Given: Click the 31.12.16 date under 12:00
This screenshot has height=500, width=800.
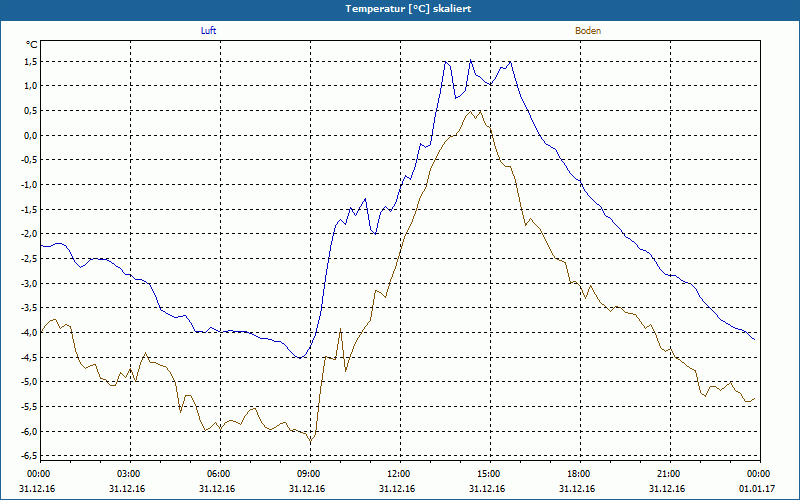Looking at the screenshot, I should 397,489.
